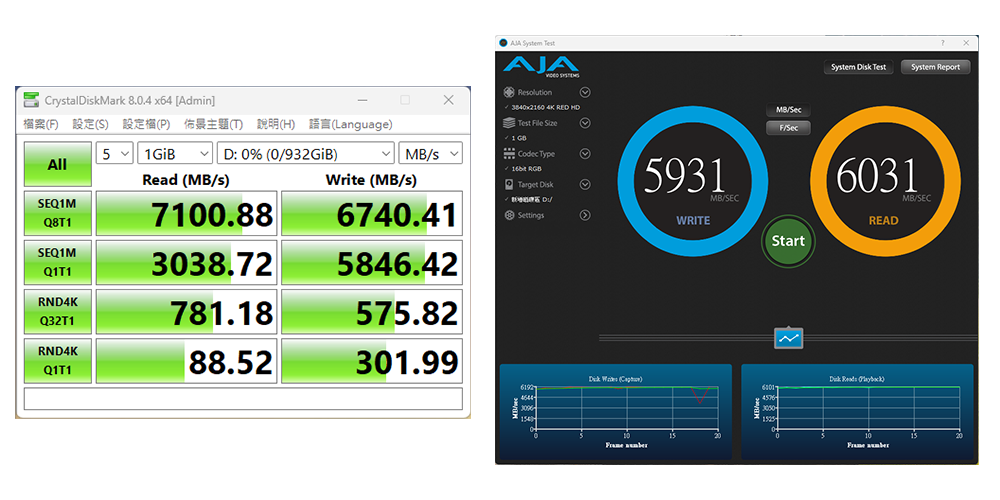Open the 語言(Language) menu
Image resolution: width=1000 pixels, height=500 pixels.
350,124
